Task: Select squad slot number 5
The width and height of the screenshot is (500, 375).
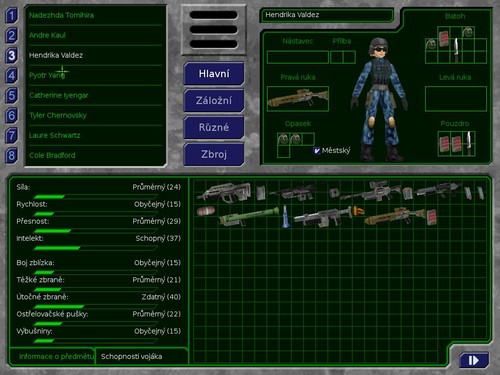Action: (x=11, y=95)
